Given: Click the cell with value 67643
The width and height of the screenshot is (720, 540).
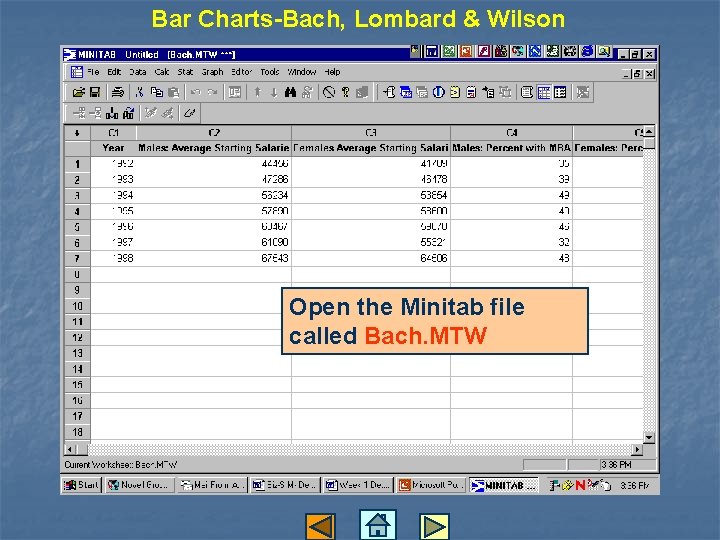Looking at the screenshot, I should [x=214, y=258].
